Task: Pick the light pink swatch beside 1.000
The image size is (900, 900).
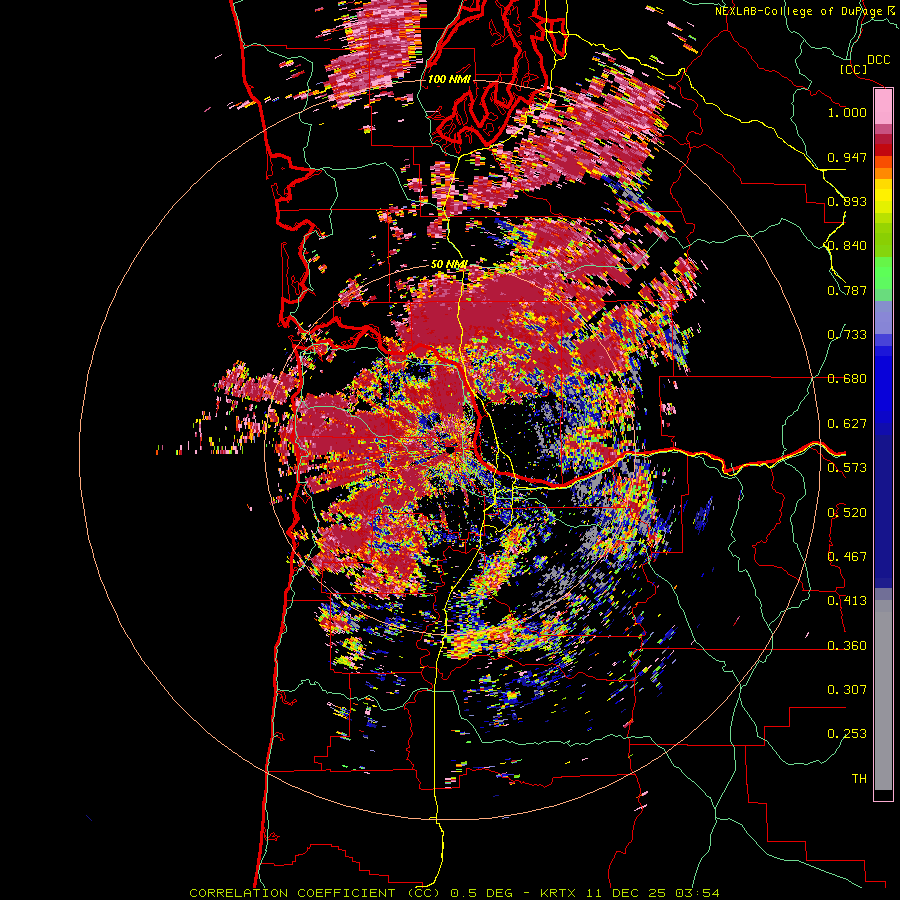Action: coord(883,107)
